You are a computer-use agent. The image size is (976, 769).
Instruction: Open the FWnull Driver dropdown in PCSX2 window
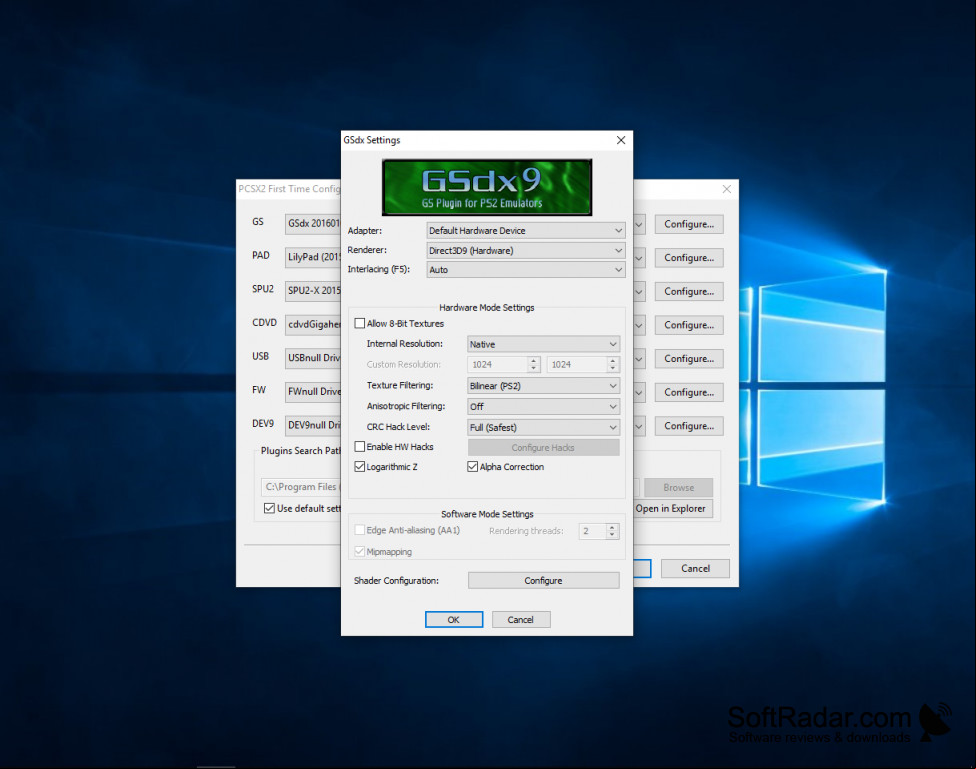(x=639, y=392)
